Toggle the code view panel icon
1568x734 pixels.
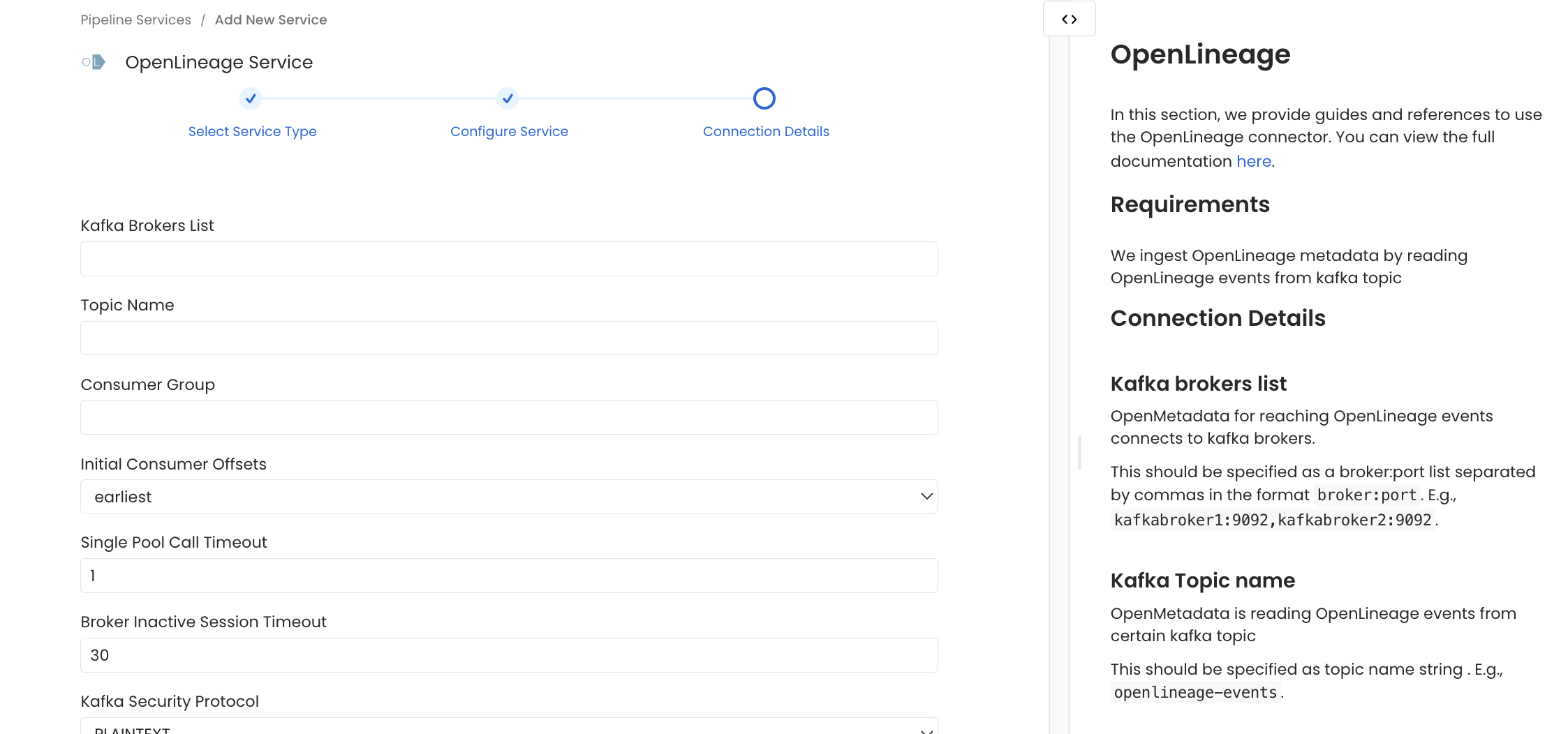click(1070, 19)
